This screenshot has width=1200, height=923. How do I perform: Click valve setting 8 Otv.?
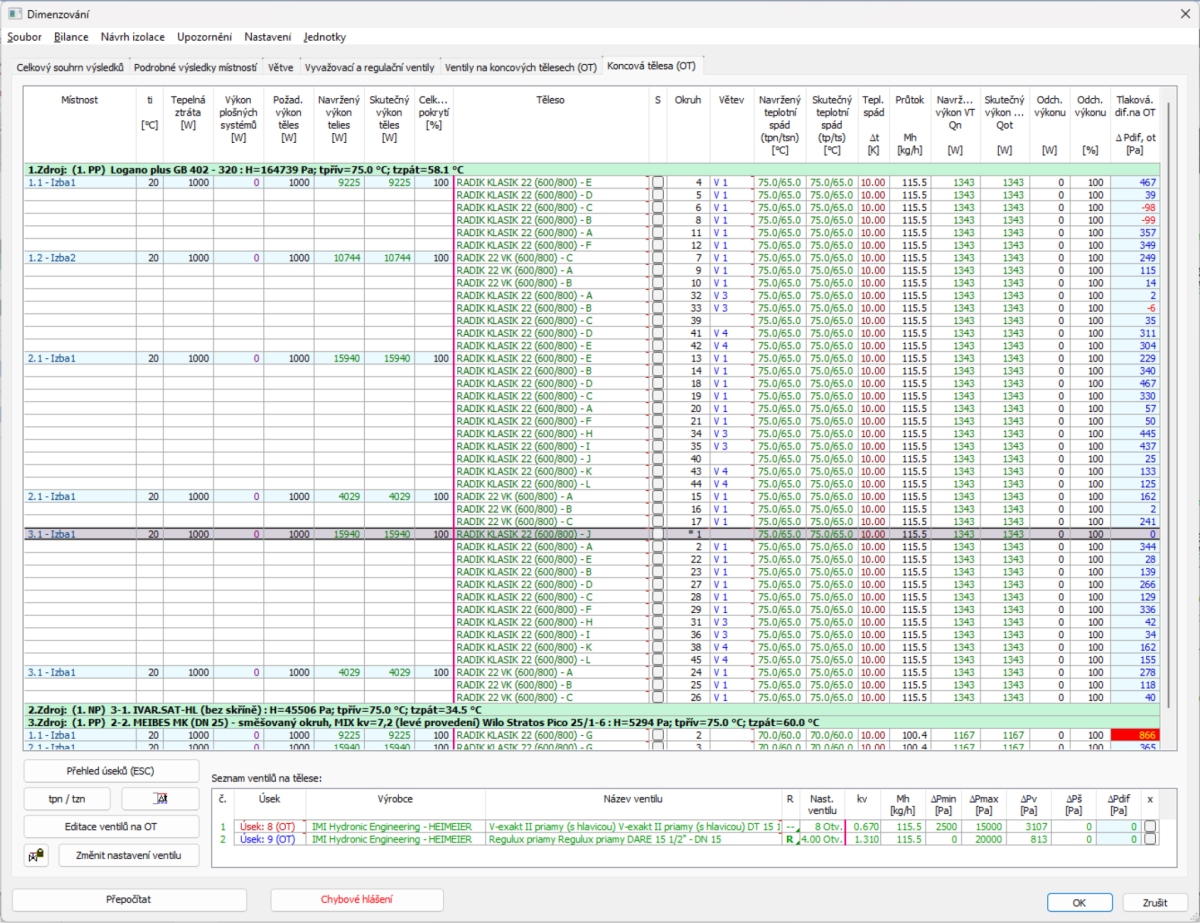point(823,827)
